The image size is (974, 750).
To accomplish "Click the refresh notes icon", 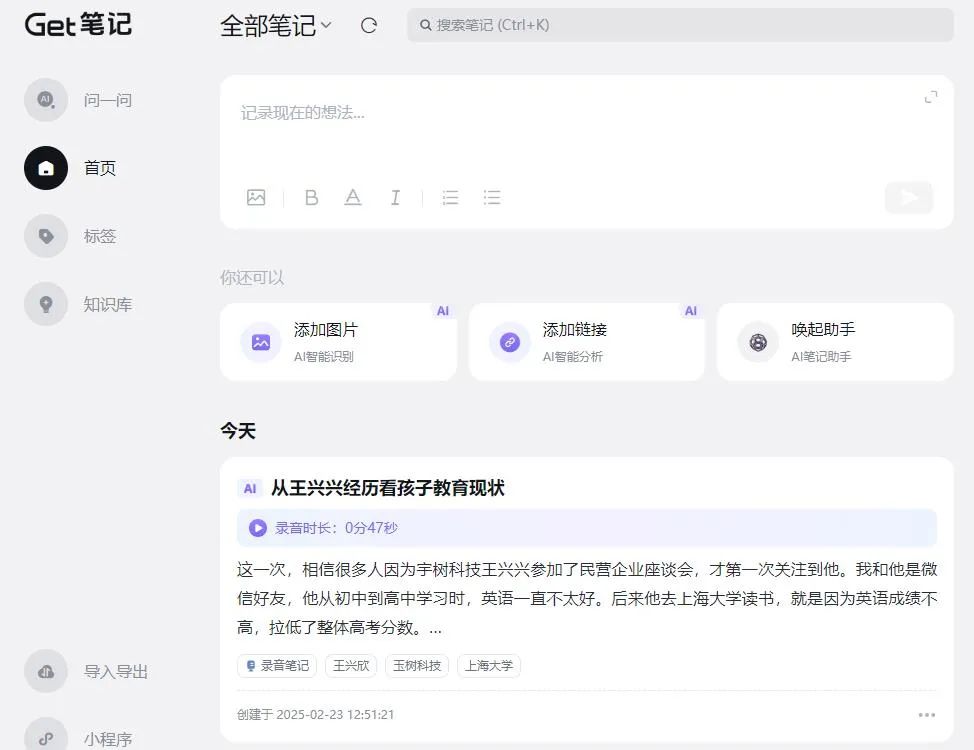I will click(x=369, y=25).
